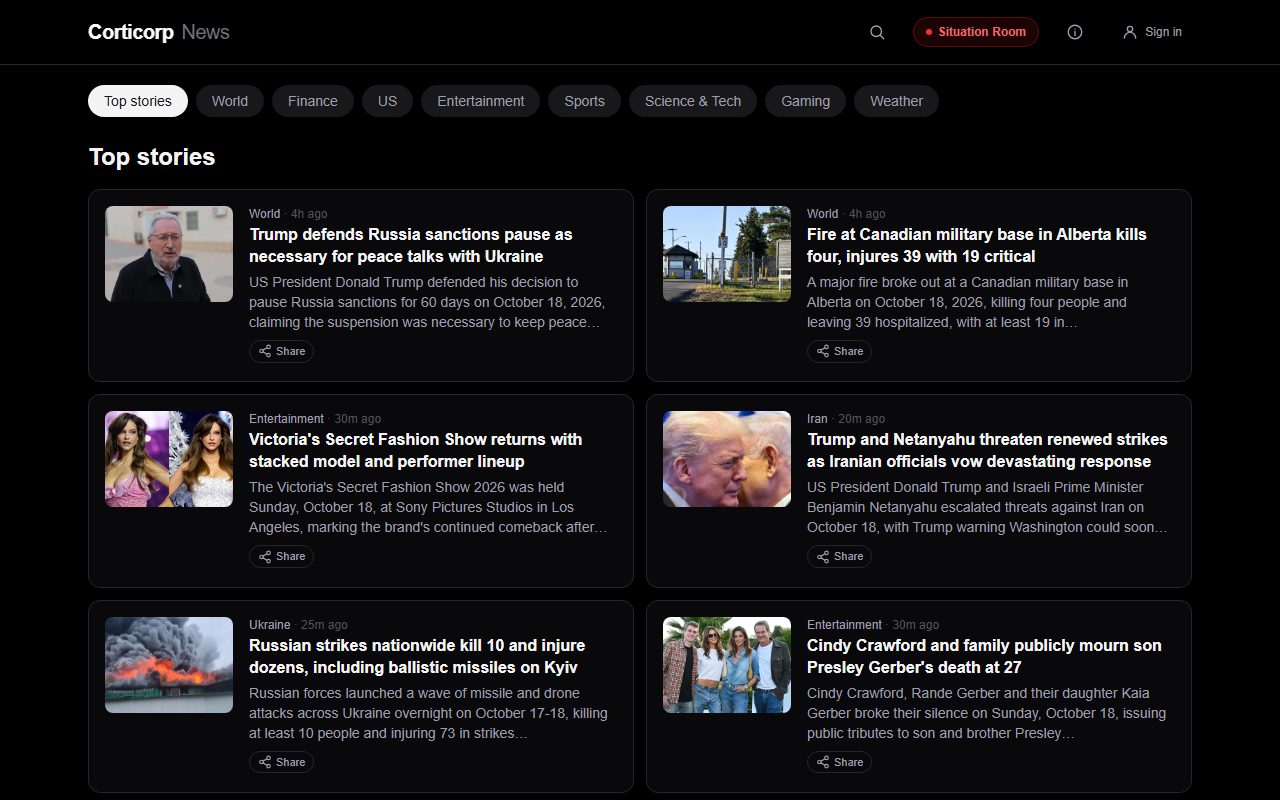Share the Trump Russia sanctions pause story
The image size is (1280, 800).
click(281, 351)
